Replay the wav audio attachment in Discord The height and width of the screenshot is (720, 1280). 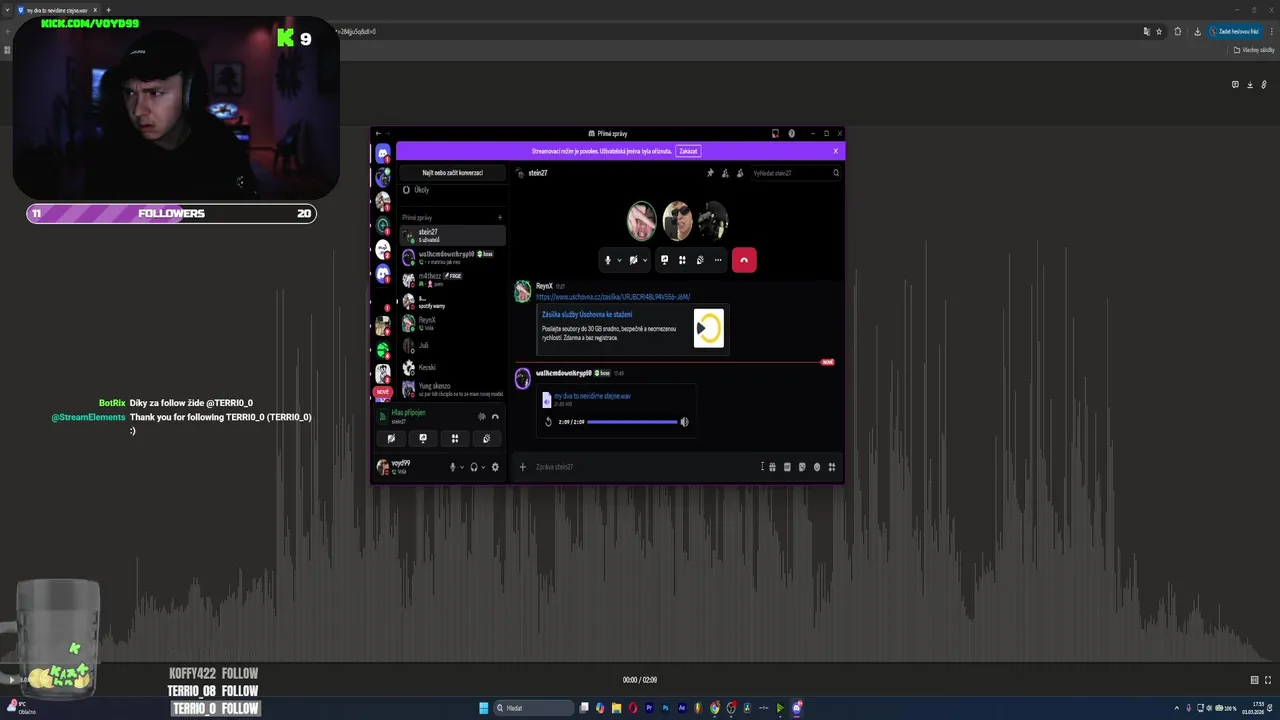coord(548,422)
